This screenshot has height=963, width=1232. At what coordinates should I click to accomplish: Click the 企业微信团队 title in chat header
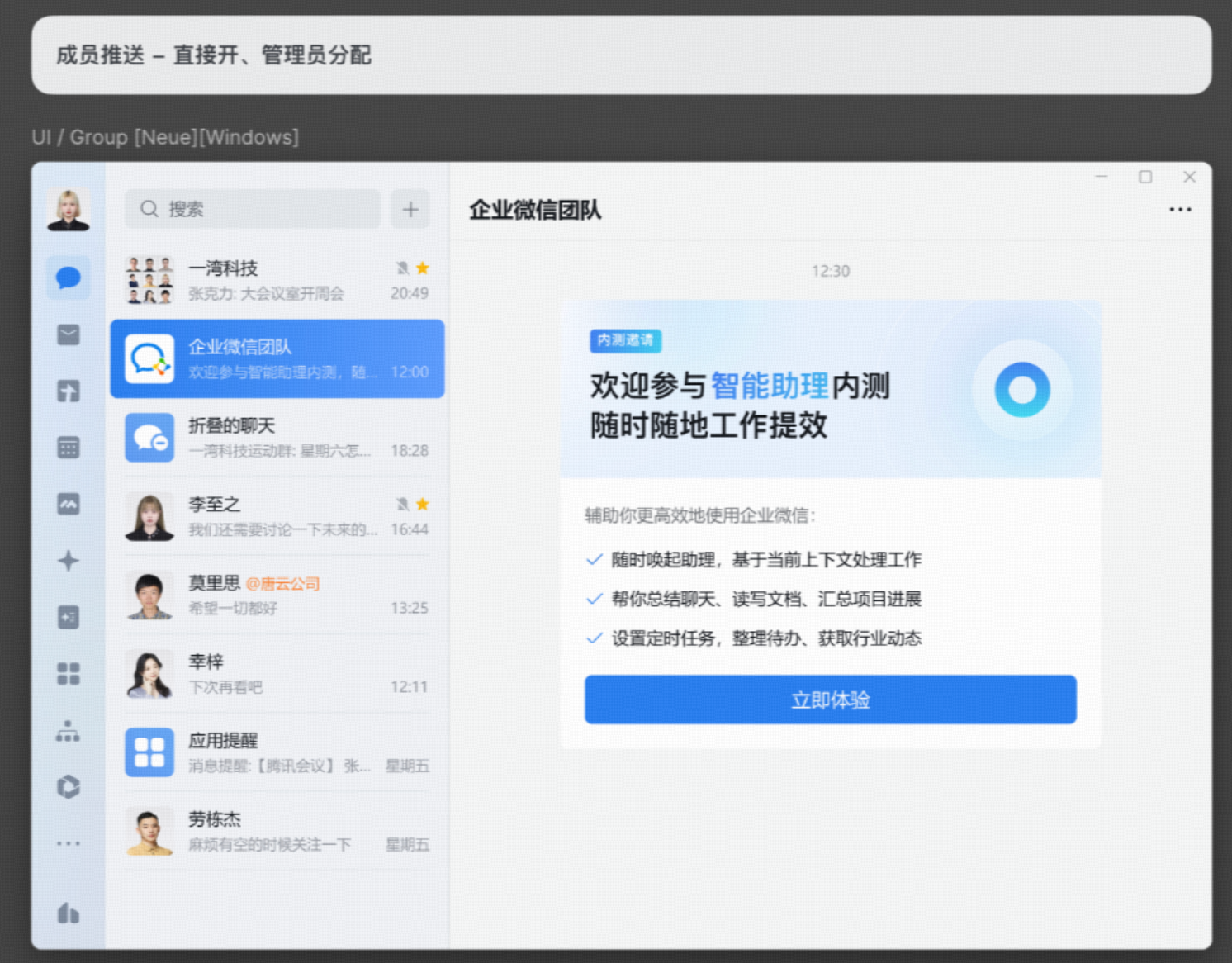536,210
